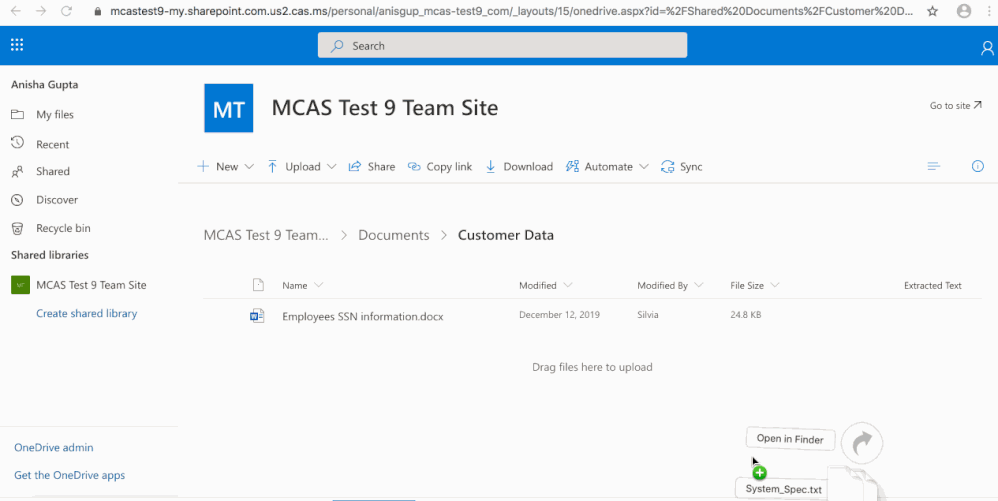Click the browser forward arrow
This screenshot has width=998, height=501.
[41, 11]
